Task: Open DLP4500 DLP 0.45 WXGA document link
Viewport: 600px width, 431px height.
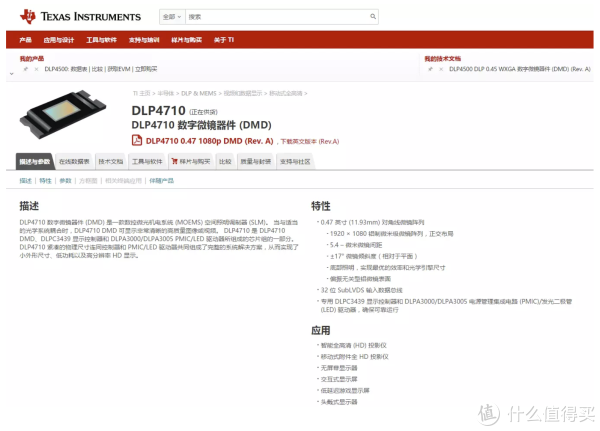Action: (520, 69)
